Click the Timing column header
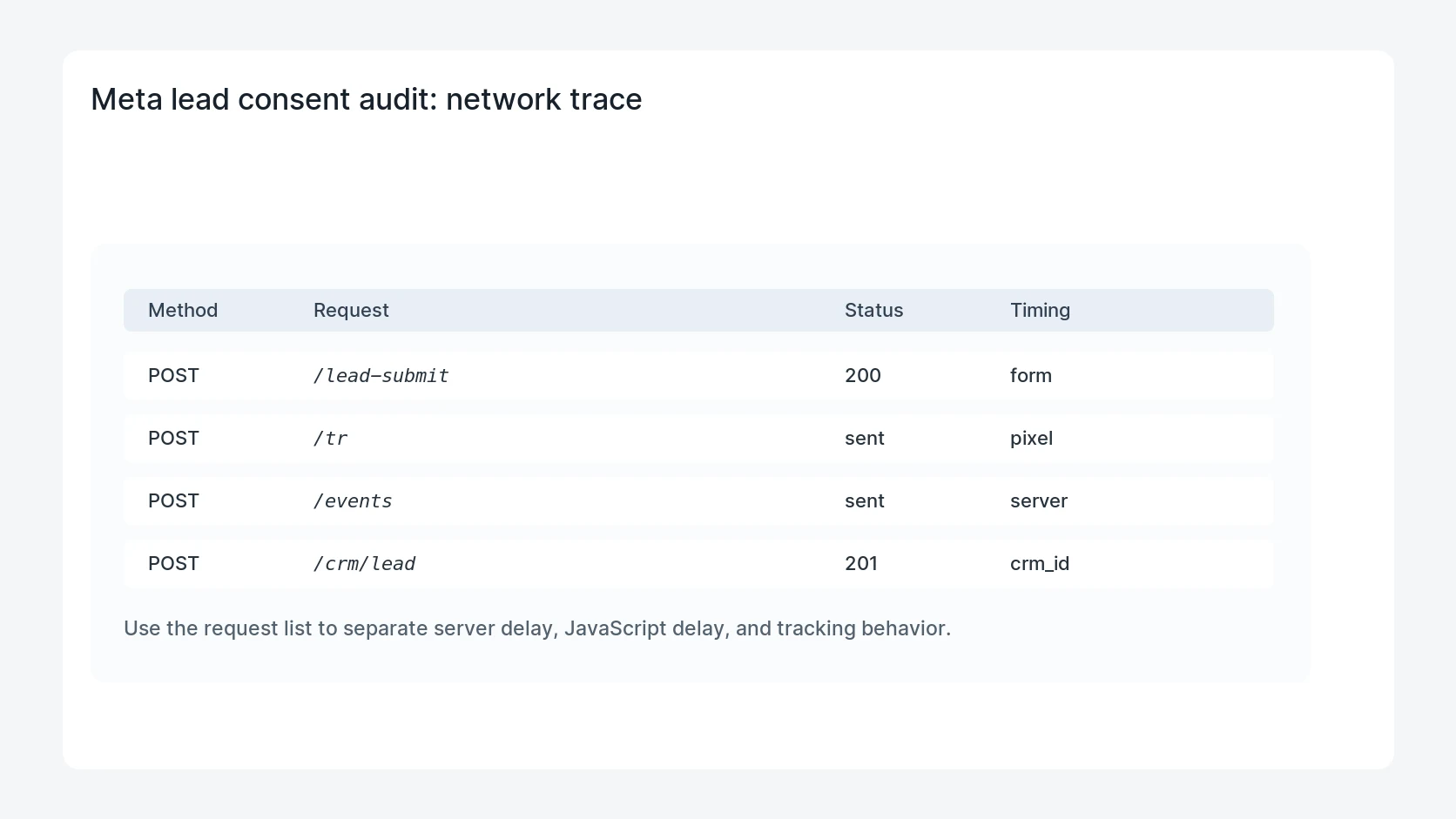The image size is (1456, 819). pos(1040,310)
